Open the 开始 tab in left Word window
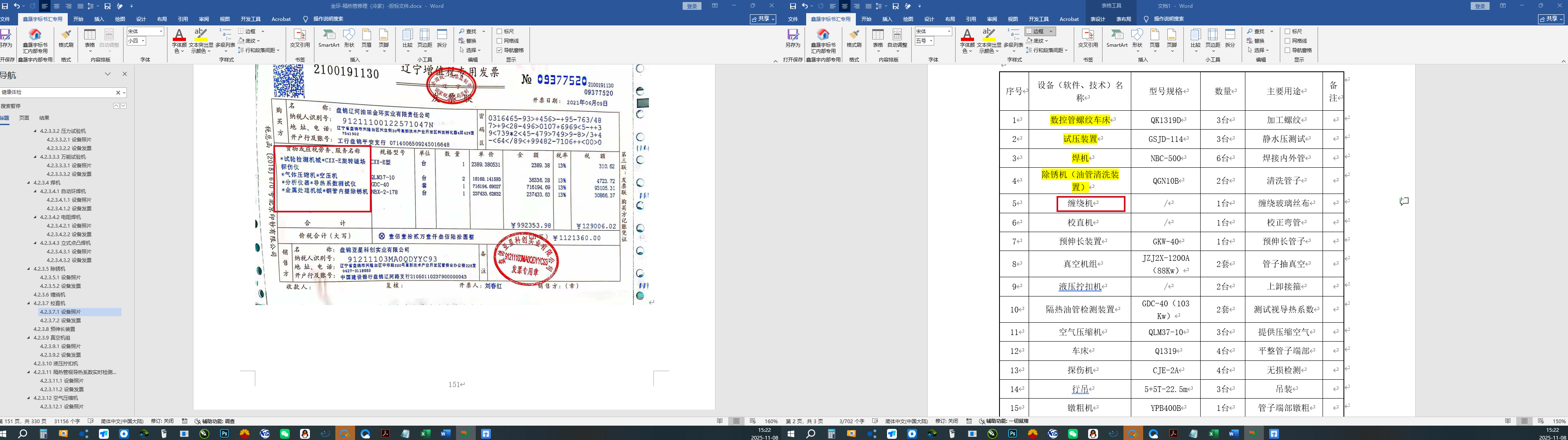The image size is (1568, 440). click(x=78, y=19)
